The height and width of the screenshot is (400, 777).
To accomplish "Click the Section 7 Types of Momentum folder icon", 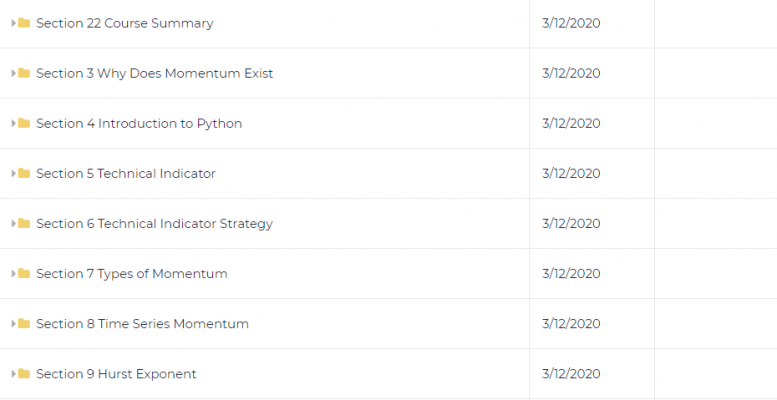I will tap(24, 273).
